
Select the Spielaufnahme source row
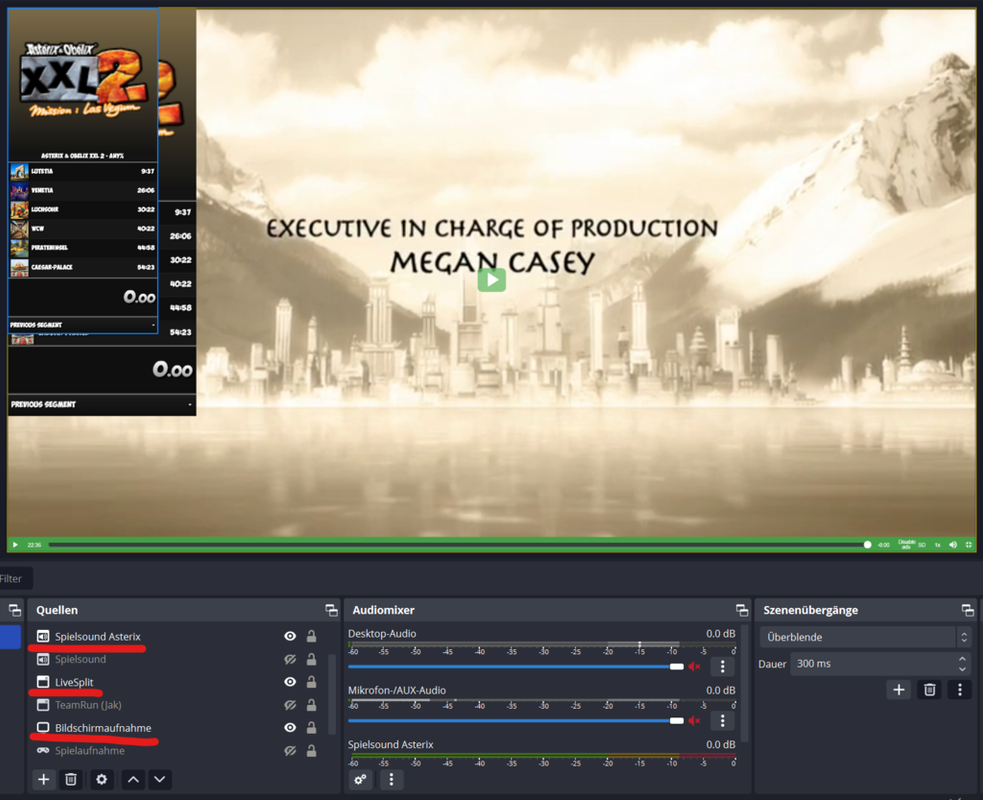pyautogui.click(x=177, y=750)
